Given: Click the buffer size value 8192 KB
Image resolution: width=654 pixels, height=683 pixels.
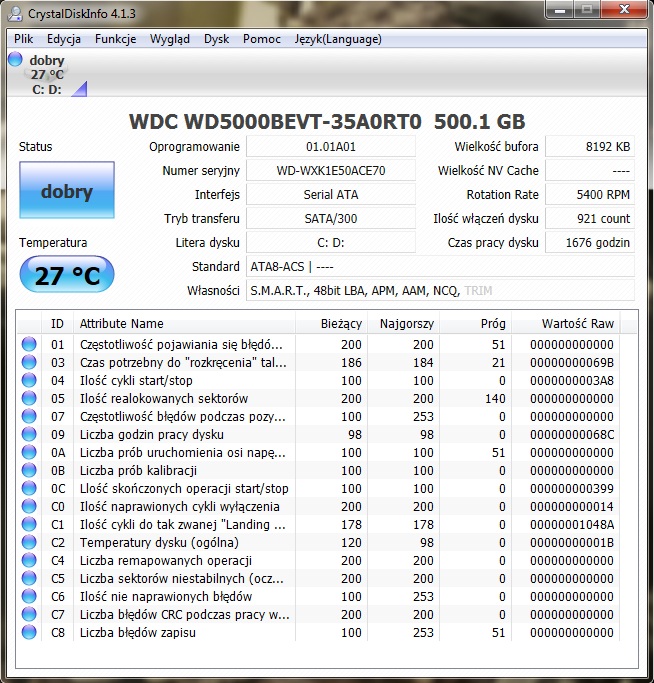Looking at the screenshot, I should pos(590,146).
